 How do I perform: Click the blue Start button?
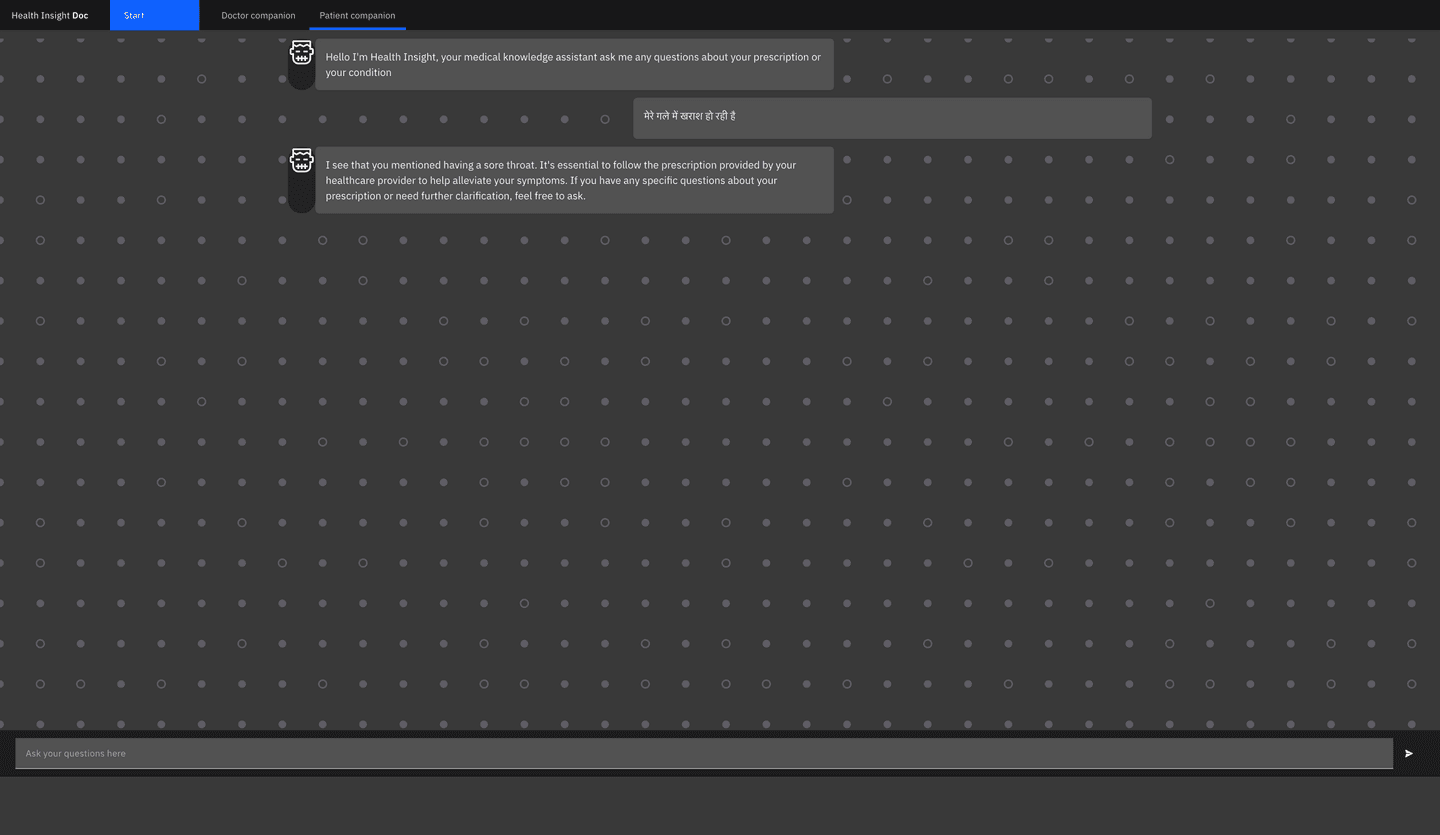(154, 15)
